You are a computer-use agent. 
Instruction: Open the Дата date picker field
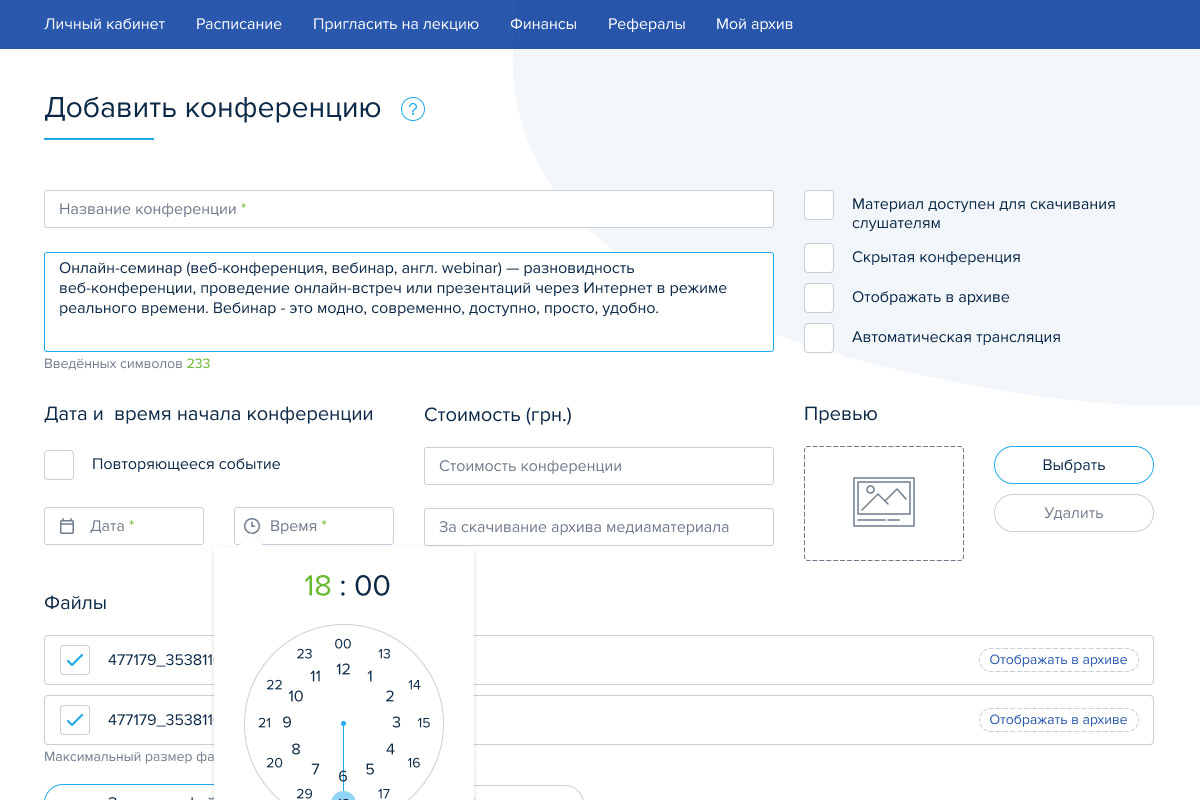(x=124, y=526)
